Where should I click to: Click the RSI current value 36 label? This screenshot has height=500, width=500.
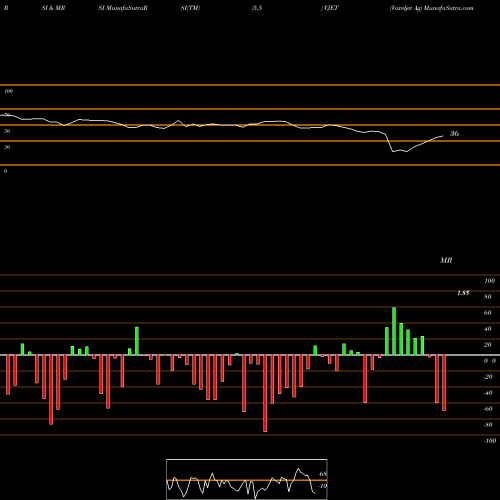pyautogui.click(x=454, y=133)
